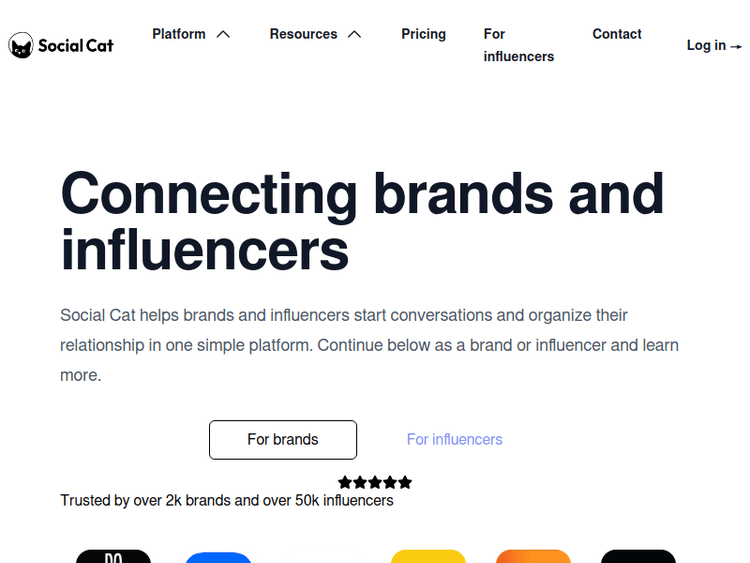
Task: Click the five-star rating icons
Action: (x=375, y=482)
